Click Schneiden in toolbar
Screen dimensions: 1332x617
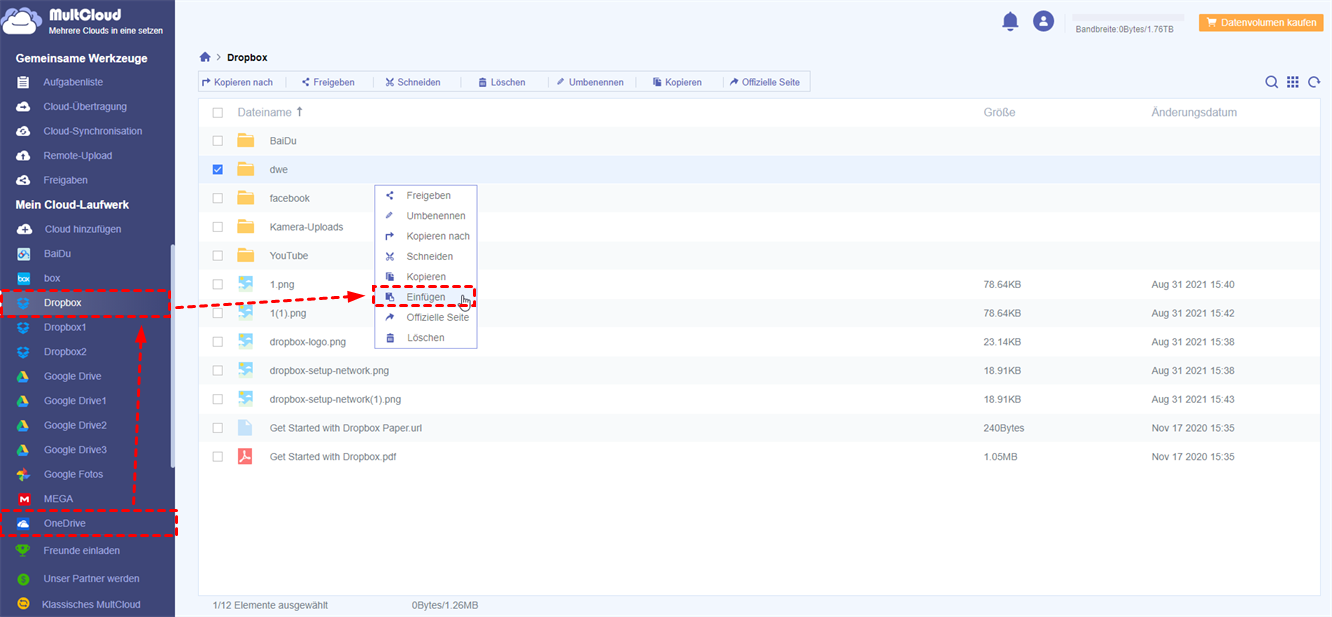tap(413, 82)
